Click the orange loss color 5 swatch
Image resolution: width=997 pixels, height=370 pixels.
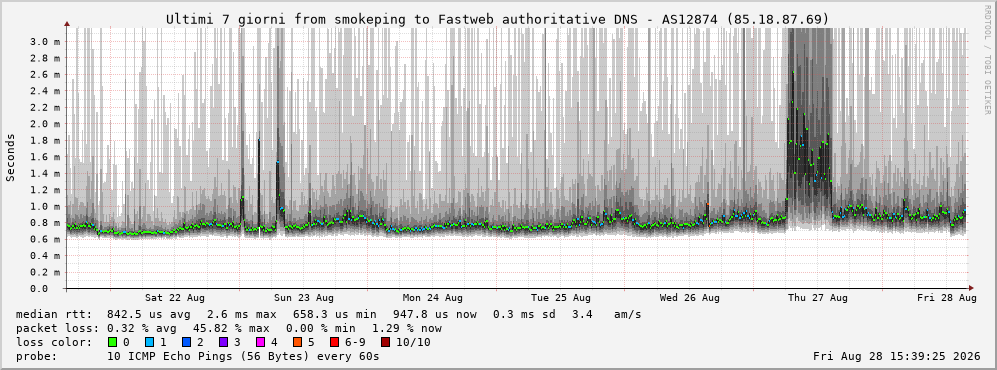click(298, 342)
